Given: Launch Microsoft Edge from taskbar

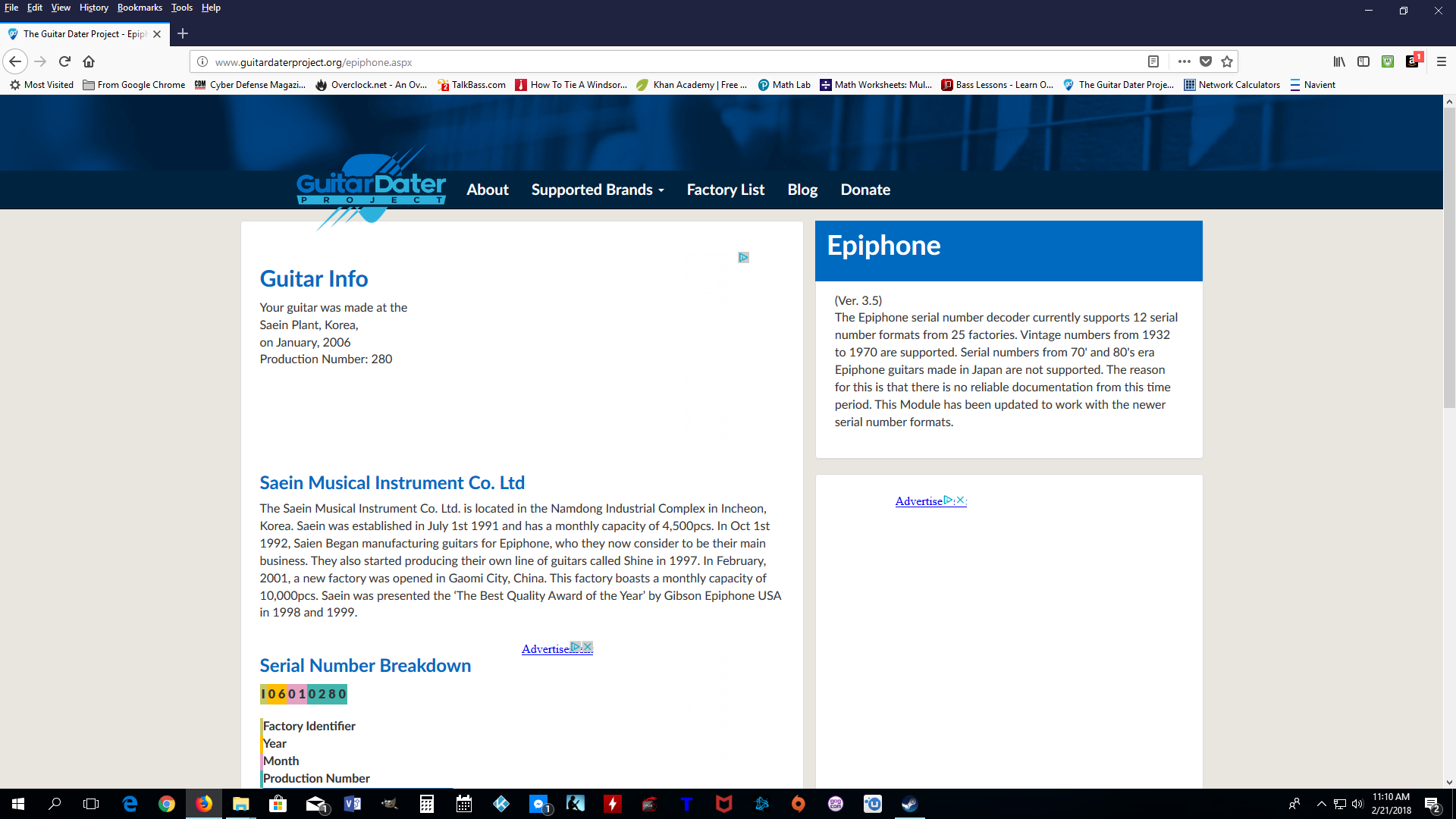Looking at the screenshot, I should 130,804.
